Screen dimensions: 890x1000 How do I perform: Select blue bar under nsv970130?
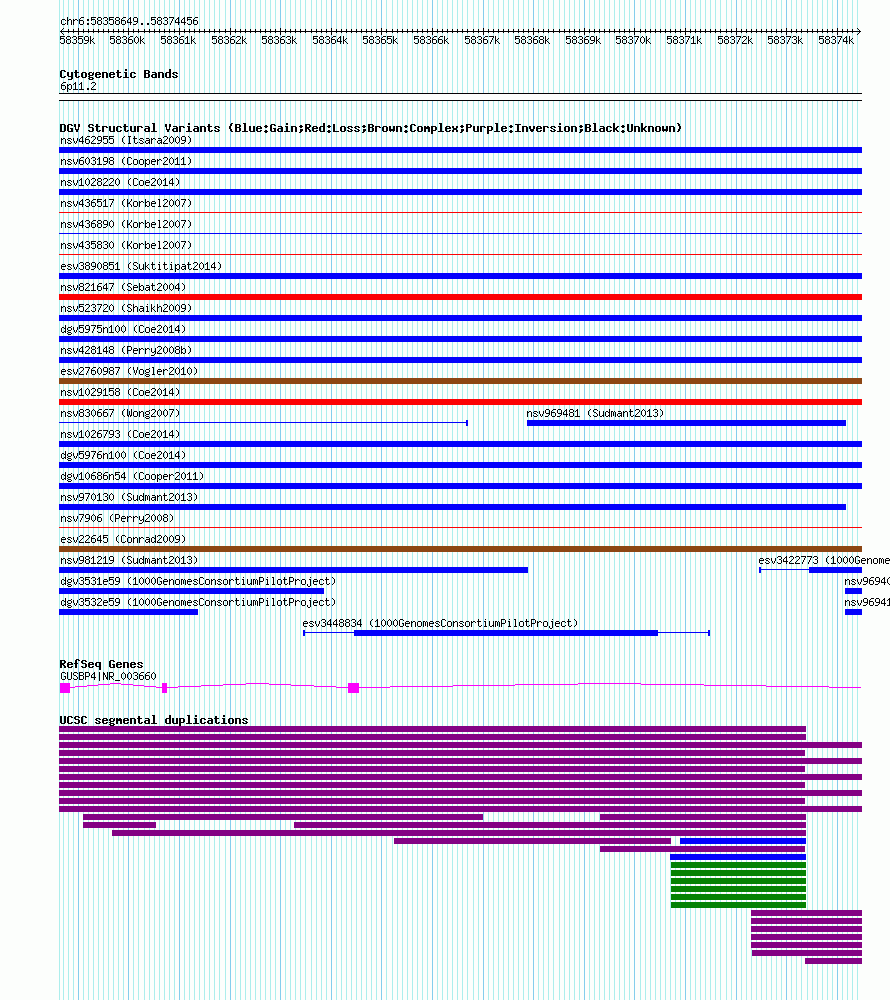pos(453,508)
